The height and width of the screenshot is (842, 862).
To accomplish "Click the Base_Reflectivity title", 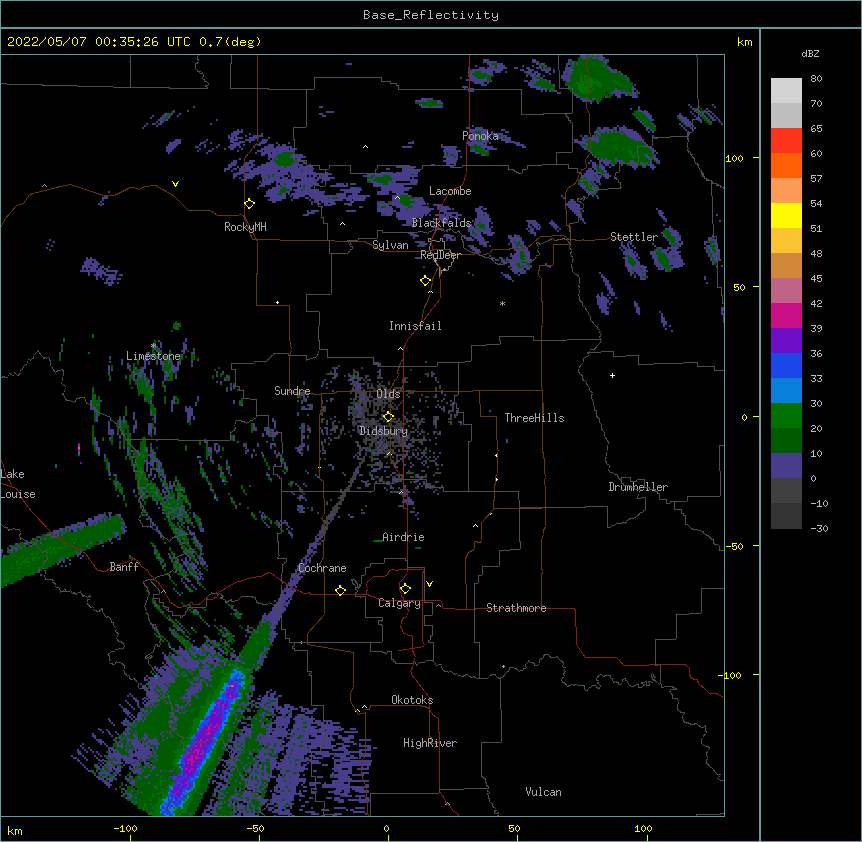I will click(x=431, y=15).
